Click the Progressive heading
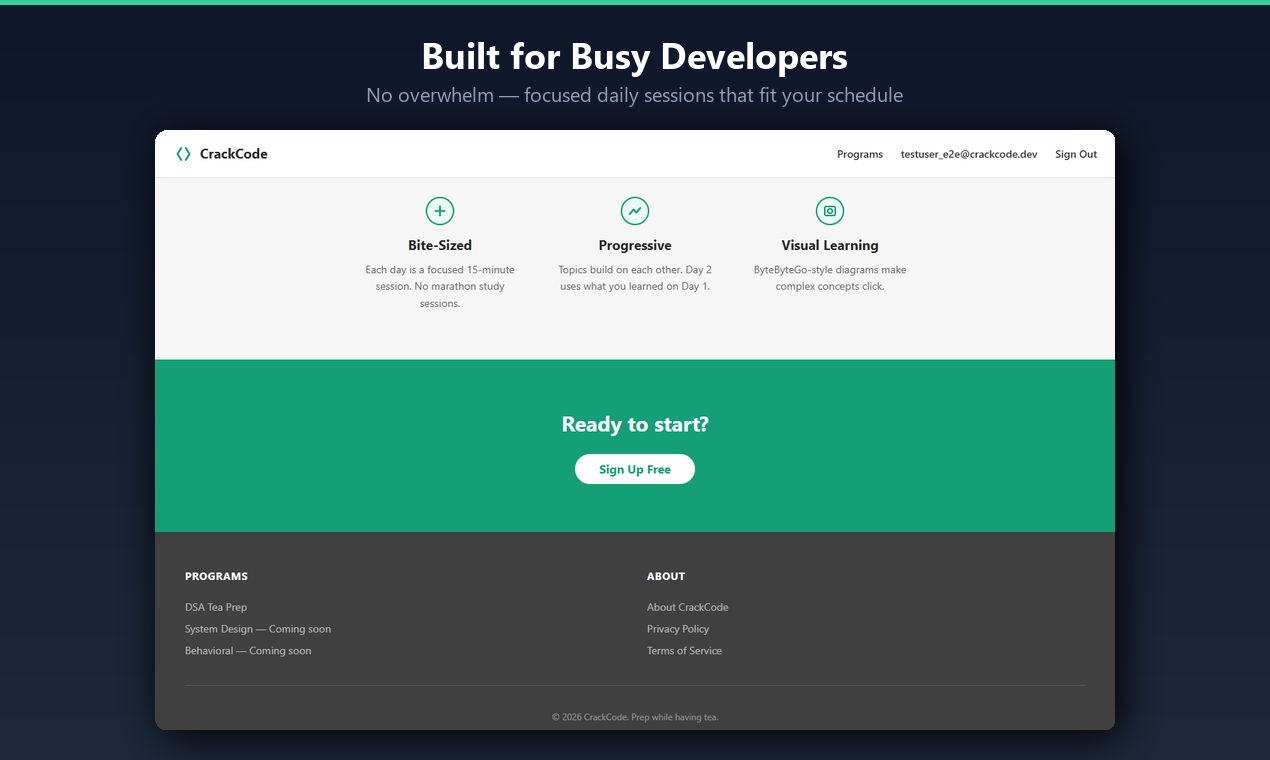1270x760 pixels. (x=635, y=245)
